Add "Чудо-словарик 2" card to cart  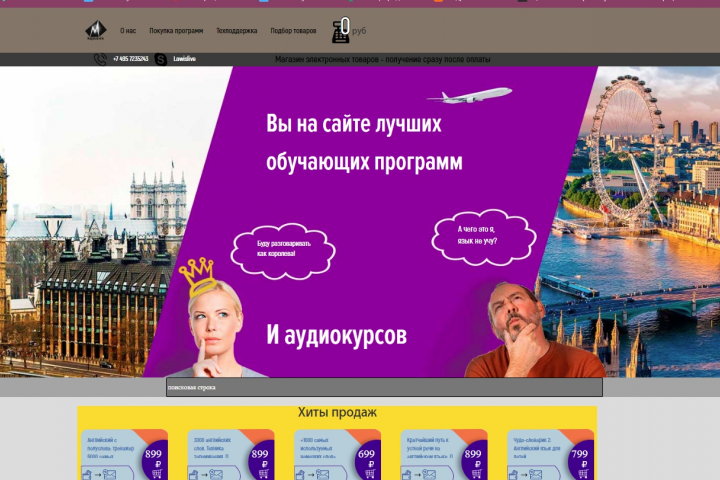[x=583, y=474]
